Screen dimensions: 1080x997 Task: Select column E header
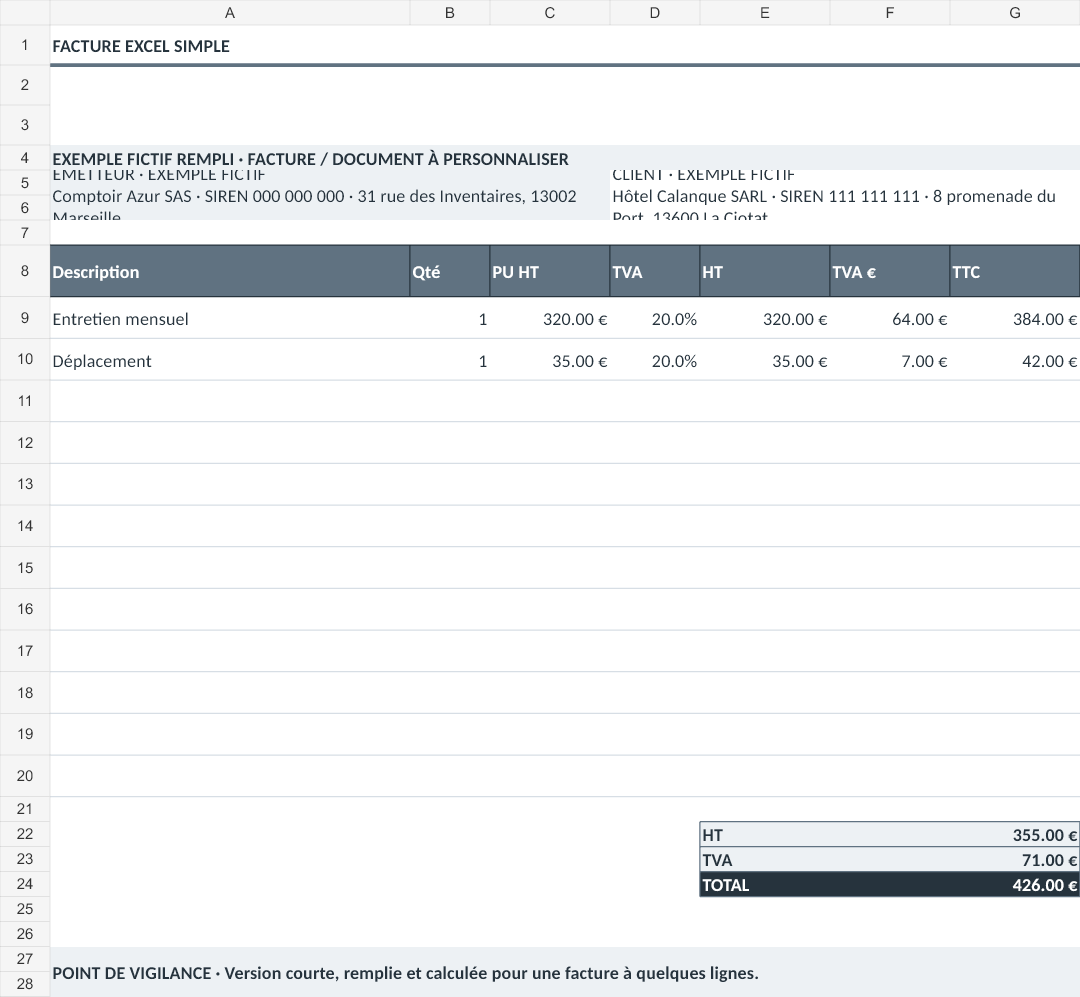click(x=765, y=12)
